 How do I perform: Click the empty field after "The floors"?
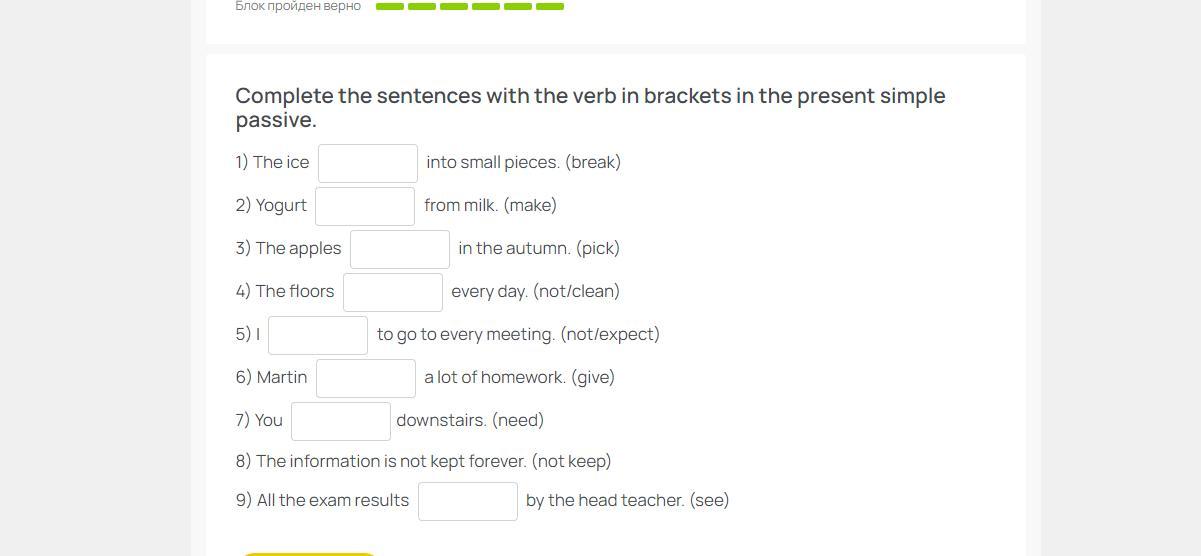[393, 292]
